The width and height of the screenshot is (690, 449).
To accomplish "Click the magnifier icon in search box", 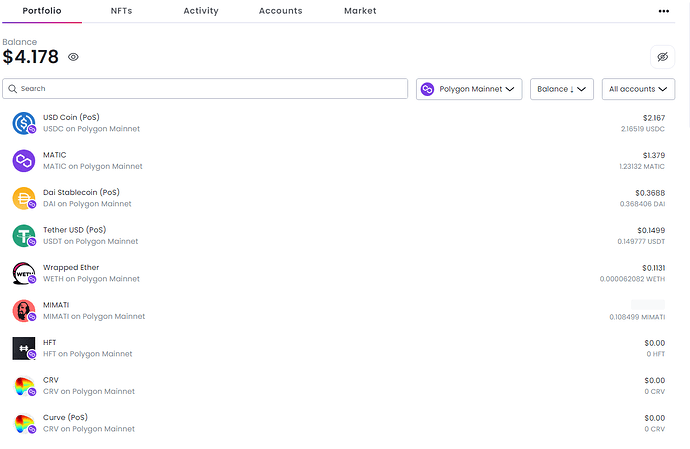I will coord(13,89).
